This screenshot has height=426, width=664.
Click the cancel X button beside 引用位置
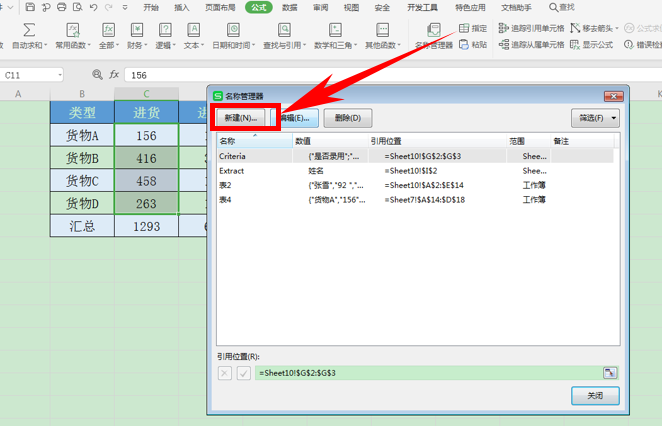pyautogui.click(x=224, y=373)
